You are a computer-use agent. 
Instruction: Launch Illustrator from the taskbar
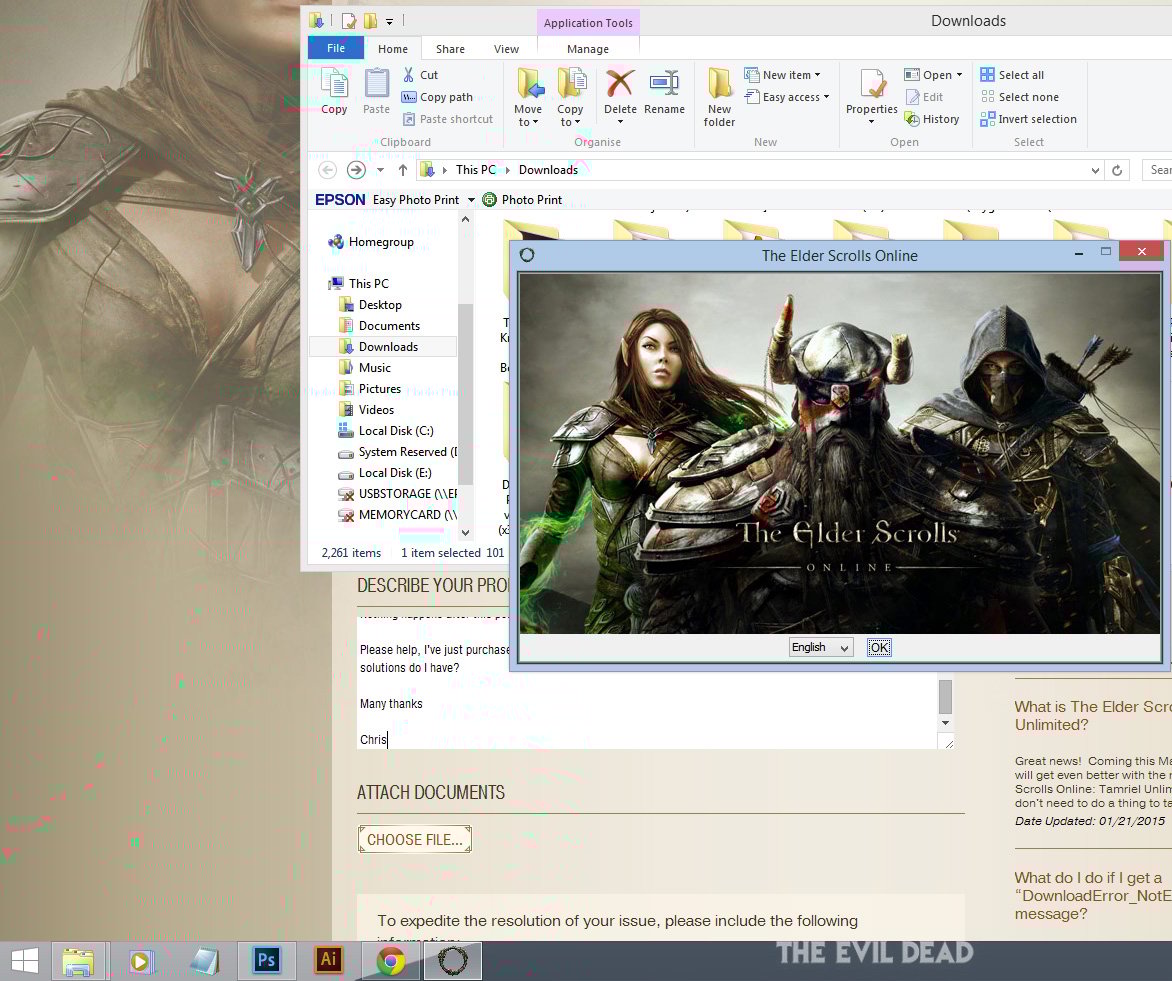click(x=329, y=961)
